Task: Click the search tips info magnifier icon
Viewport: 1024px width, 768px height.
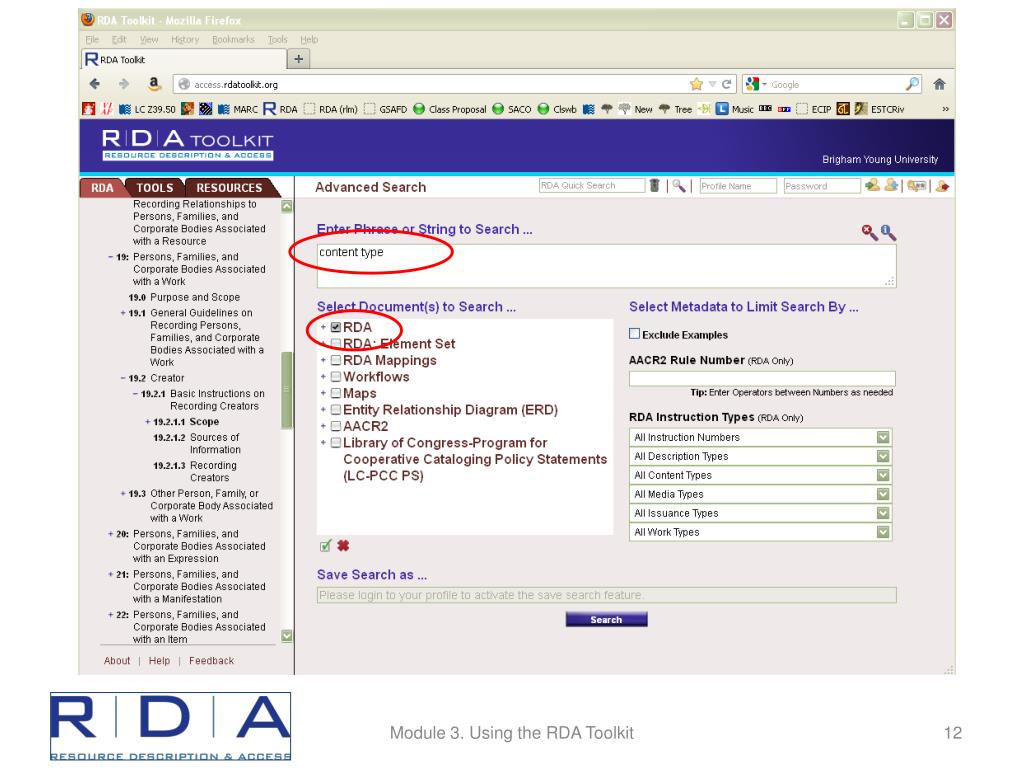Action: (888, 232)
